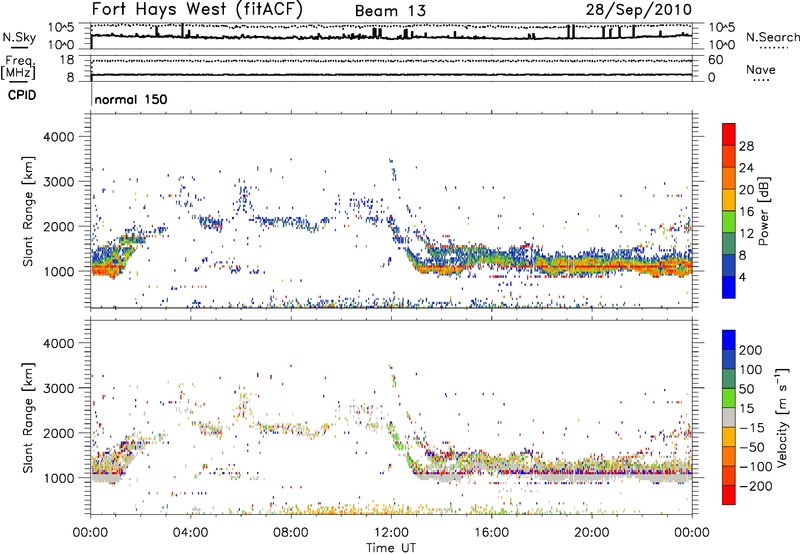Select the 12:00 time tick label
This screenshot has width=800, height=554.
pos(391,533)
